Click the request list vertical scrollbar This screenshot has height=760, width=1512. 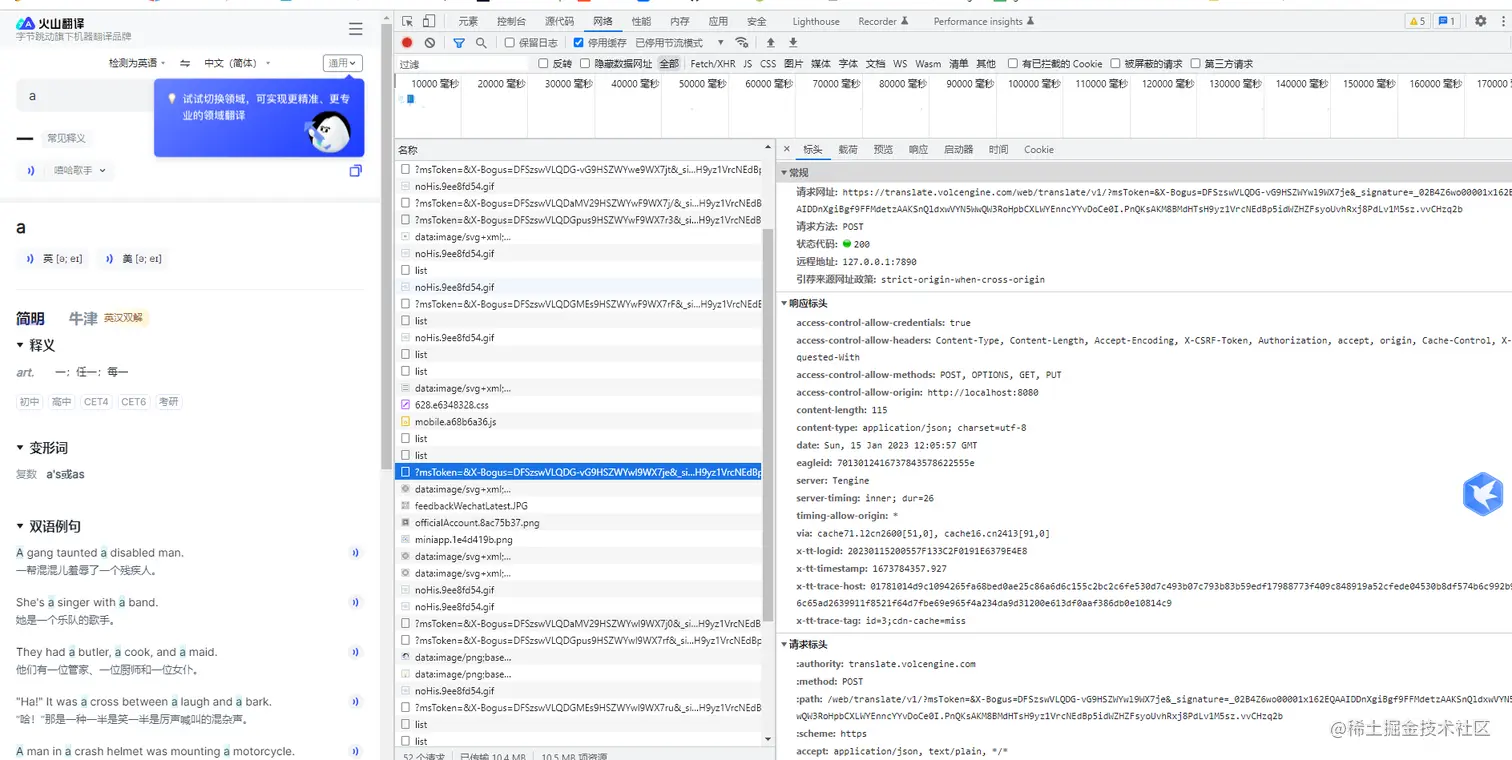click(x=768, y=425)
